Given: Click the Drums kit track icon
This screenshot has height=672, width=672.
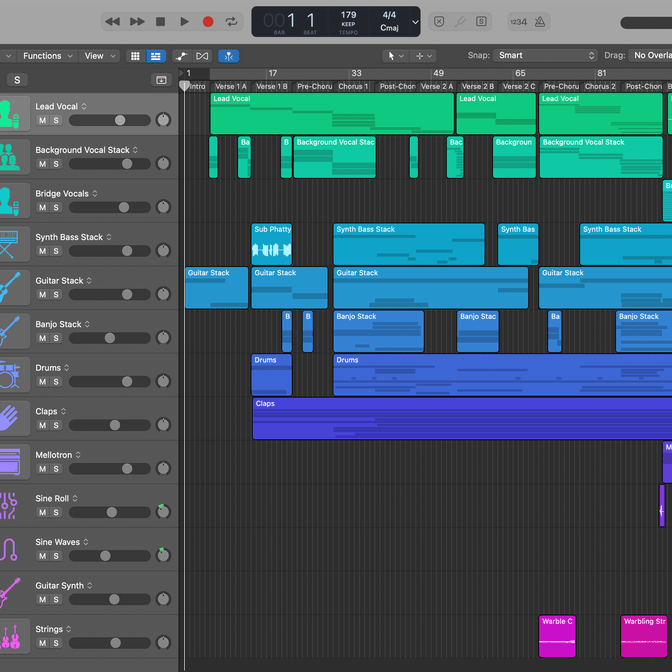Looking at the screenshot, I should (x=10, y=375).
